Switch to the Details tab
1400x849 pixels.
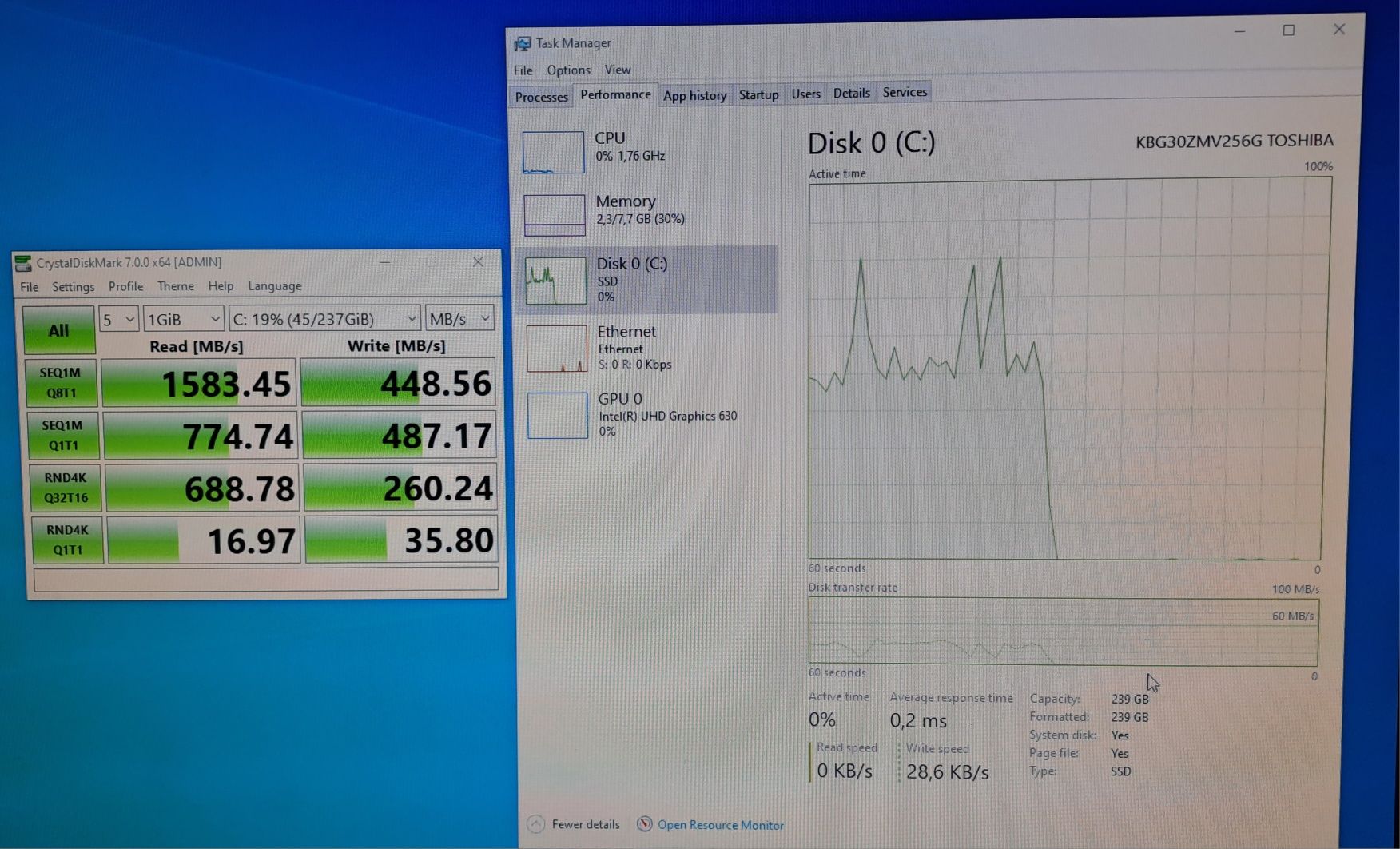point(851,93)
